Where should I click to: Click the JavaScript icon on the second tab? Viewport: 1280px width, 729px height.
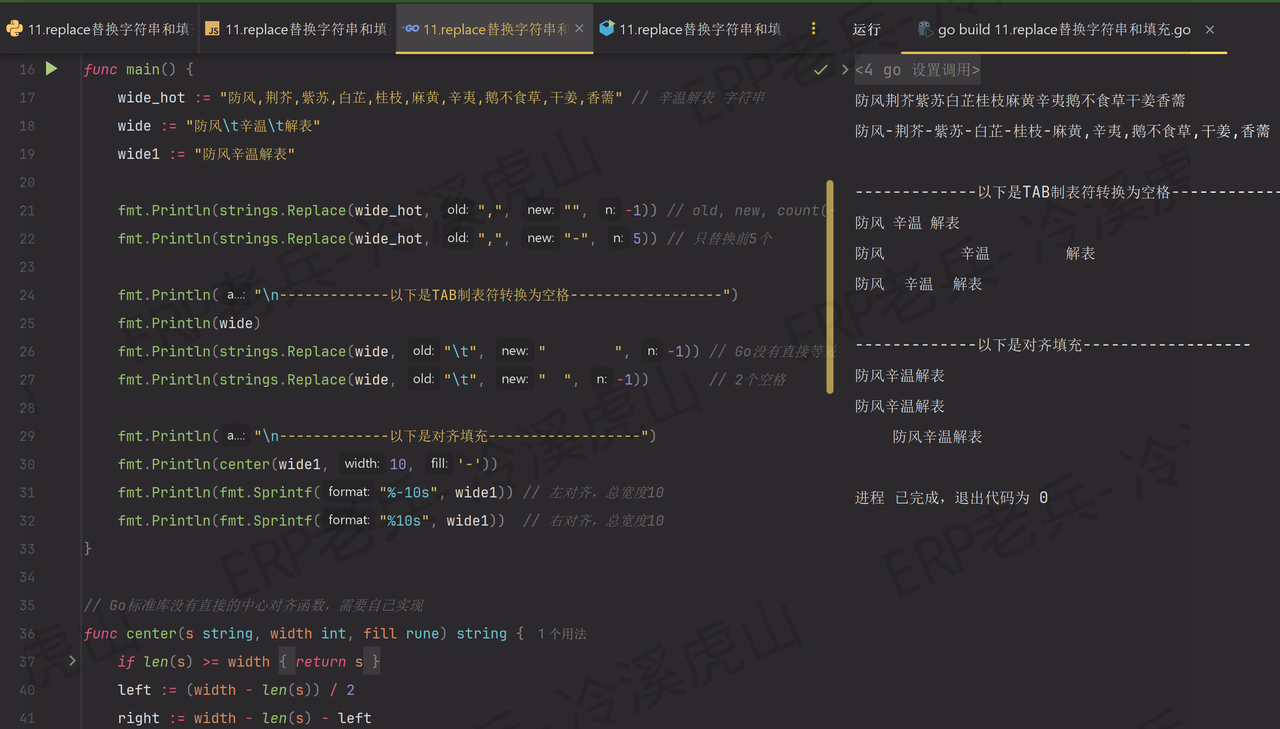click(x=211, y=30)
